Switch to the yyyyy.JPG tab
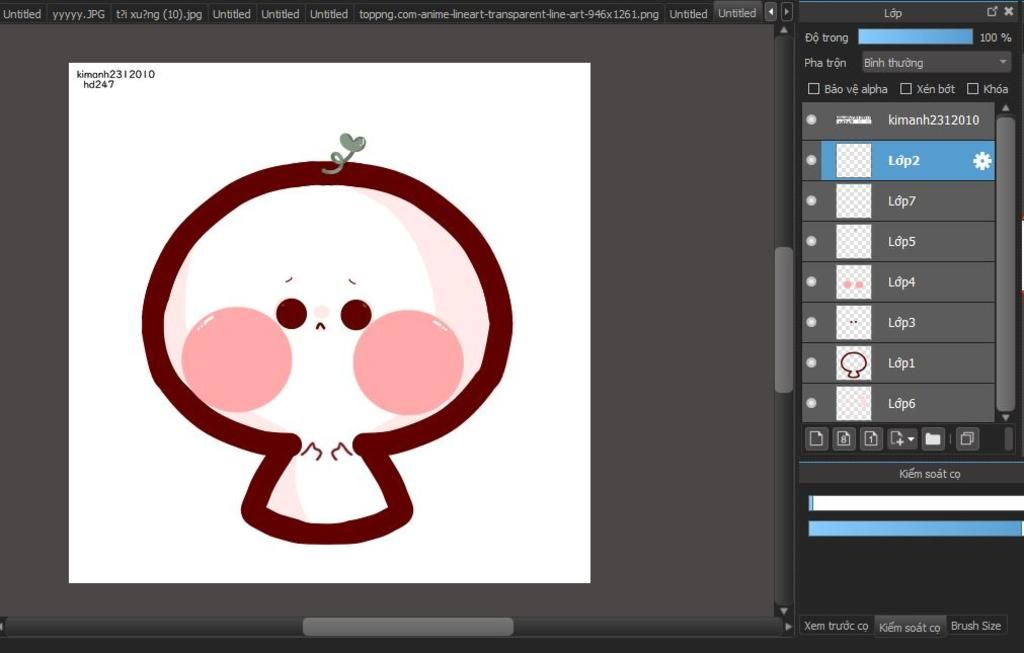 point(78,14)
